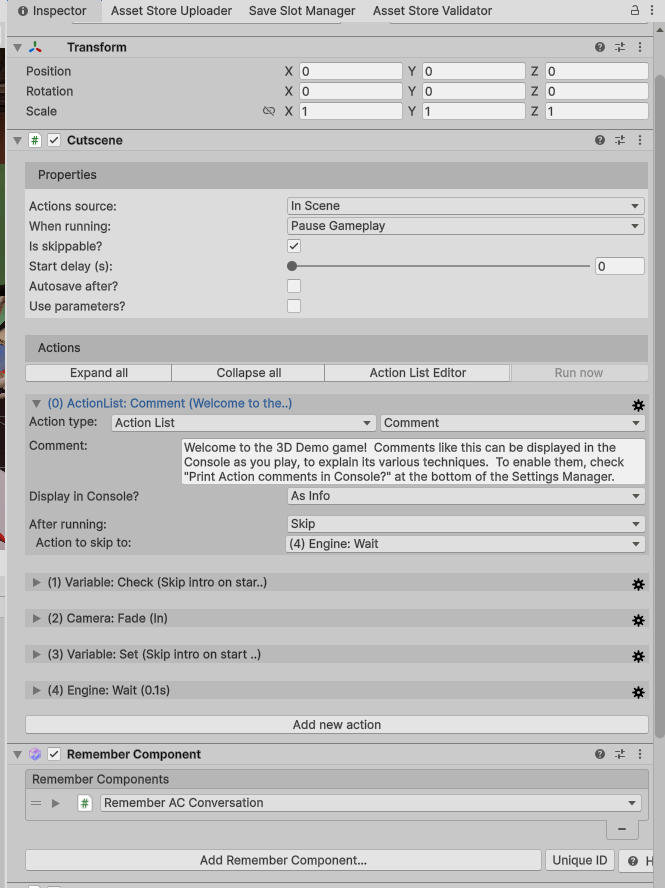
Task: Open the Actions source dropdown
Action: [x=465, y=206]
